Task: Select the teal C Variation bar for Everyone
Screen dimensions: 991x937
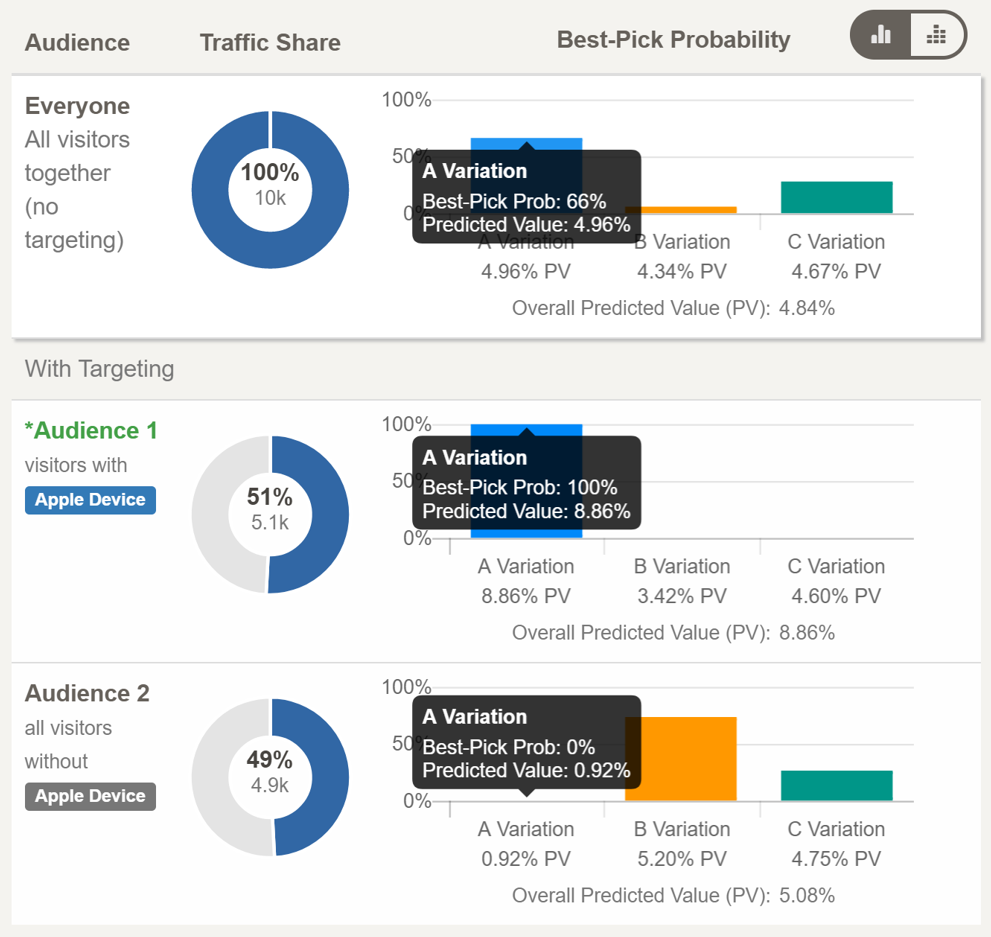Action: 836,197
